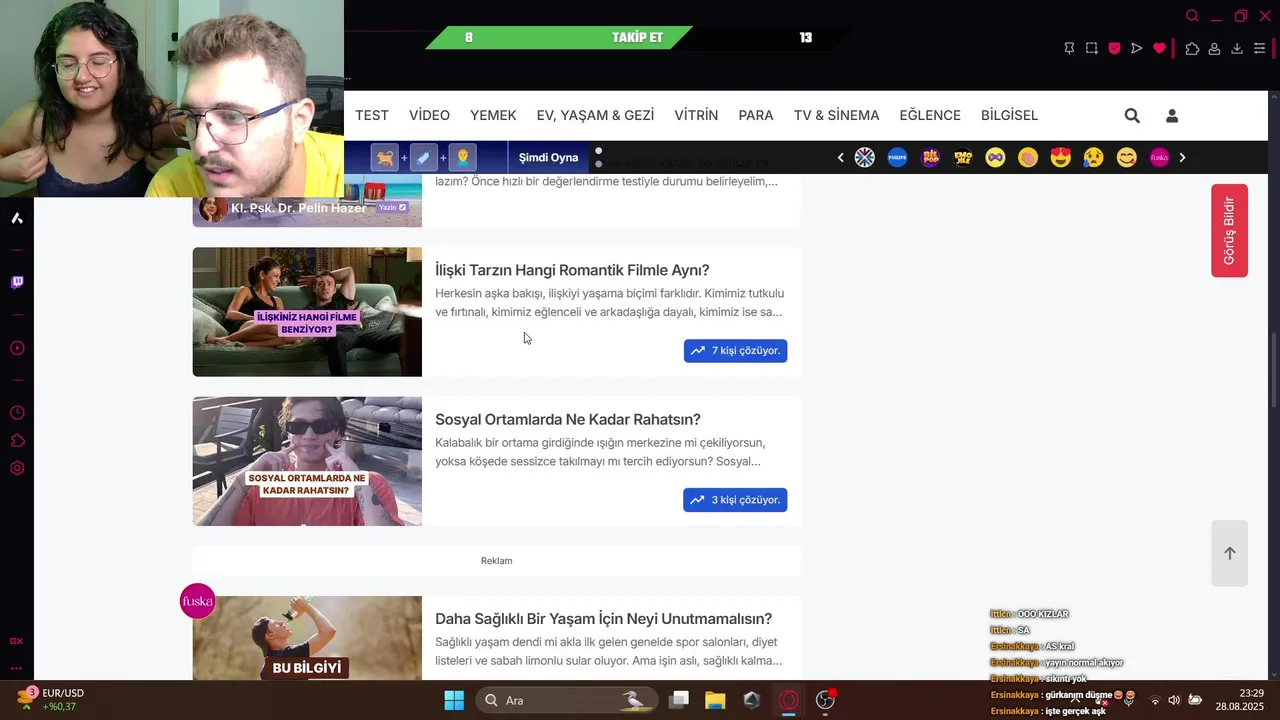Open sidebar three-dots setup menu
Image resolution: width=1280 pixels, height=720 pixels.
pyautogui.click(x=17, y=668)
